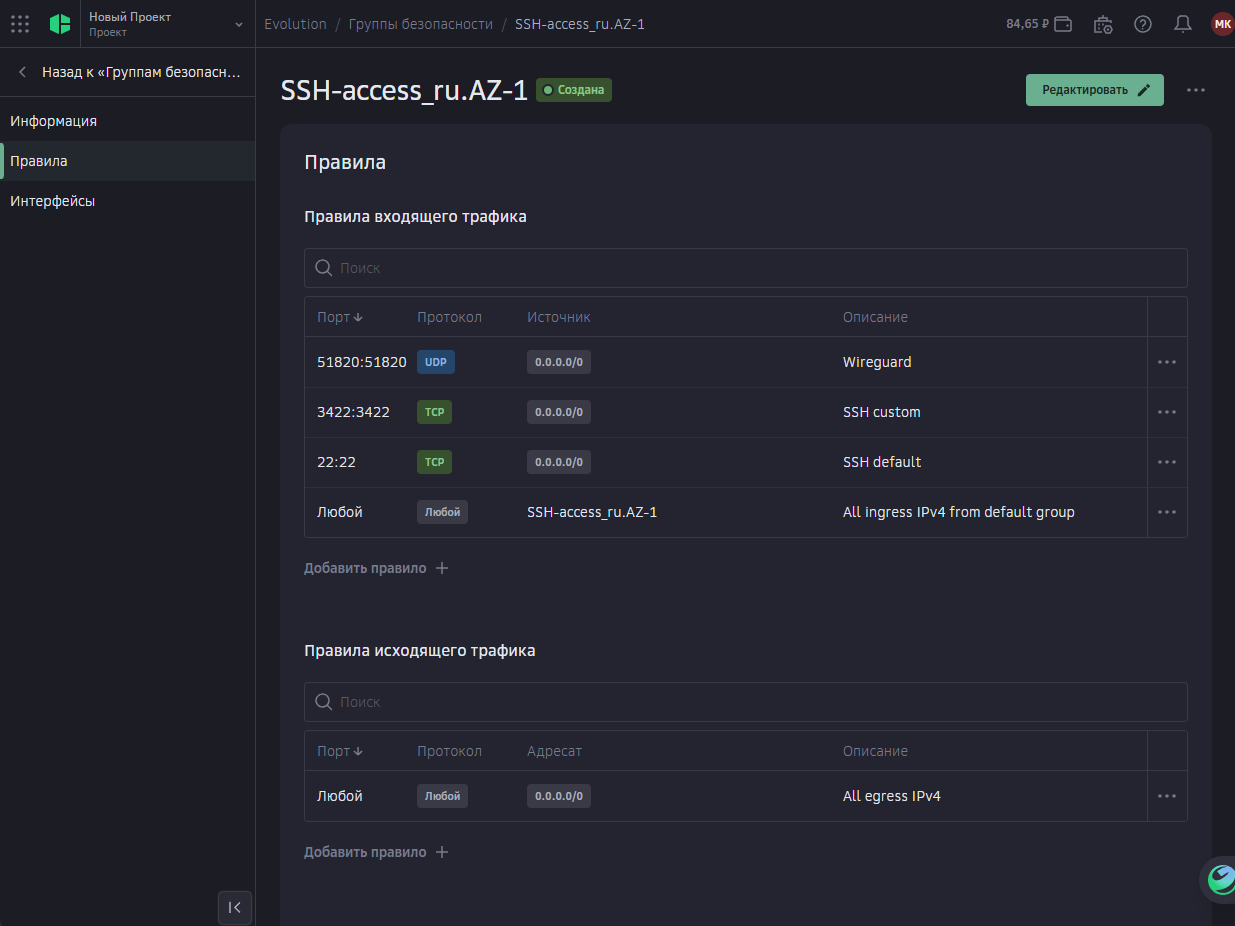Viewport: 1235px width, 926px height.
Task: Sort outgoing rules by Порт column
Action: coord(340,751)
